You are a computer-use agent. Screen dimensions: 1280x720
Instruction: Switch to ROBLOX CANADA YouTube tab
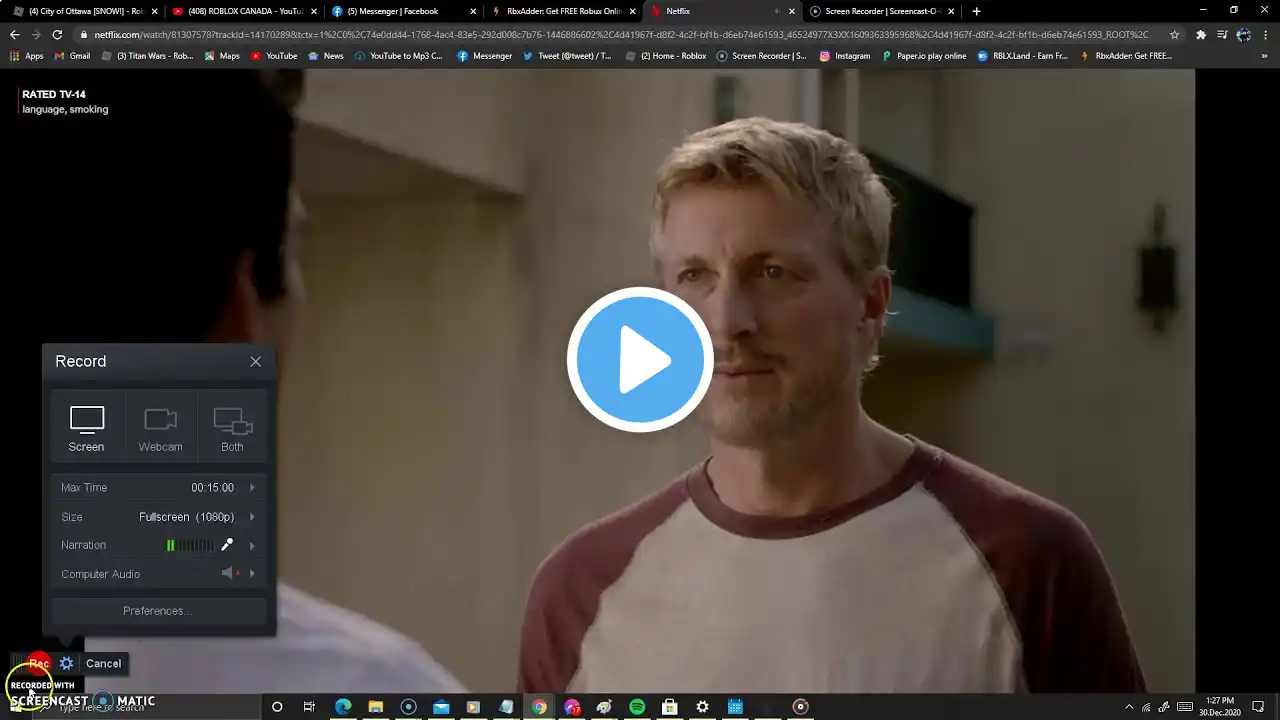[245, 11]
